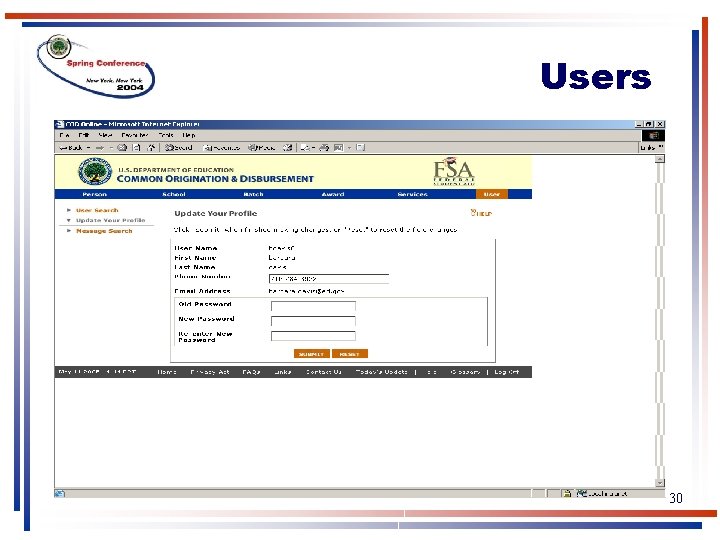Open the Glossary footer link
The image size is (720, 540).
tap(466, 372)
